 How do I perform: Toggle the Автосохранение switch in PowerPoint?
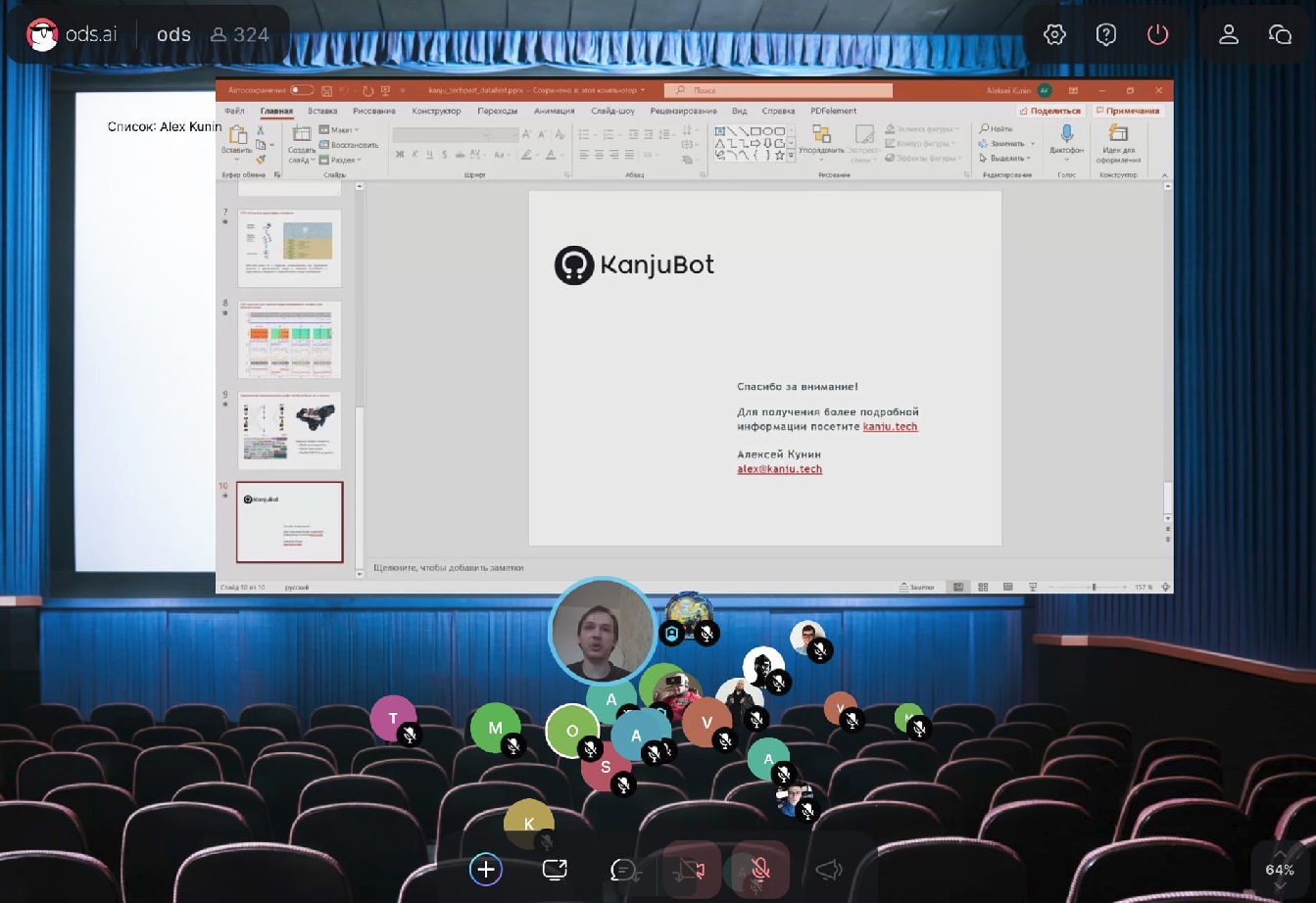302,90
